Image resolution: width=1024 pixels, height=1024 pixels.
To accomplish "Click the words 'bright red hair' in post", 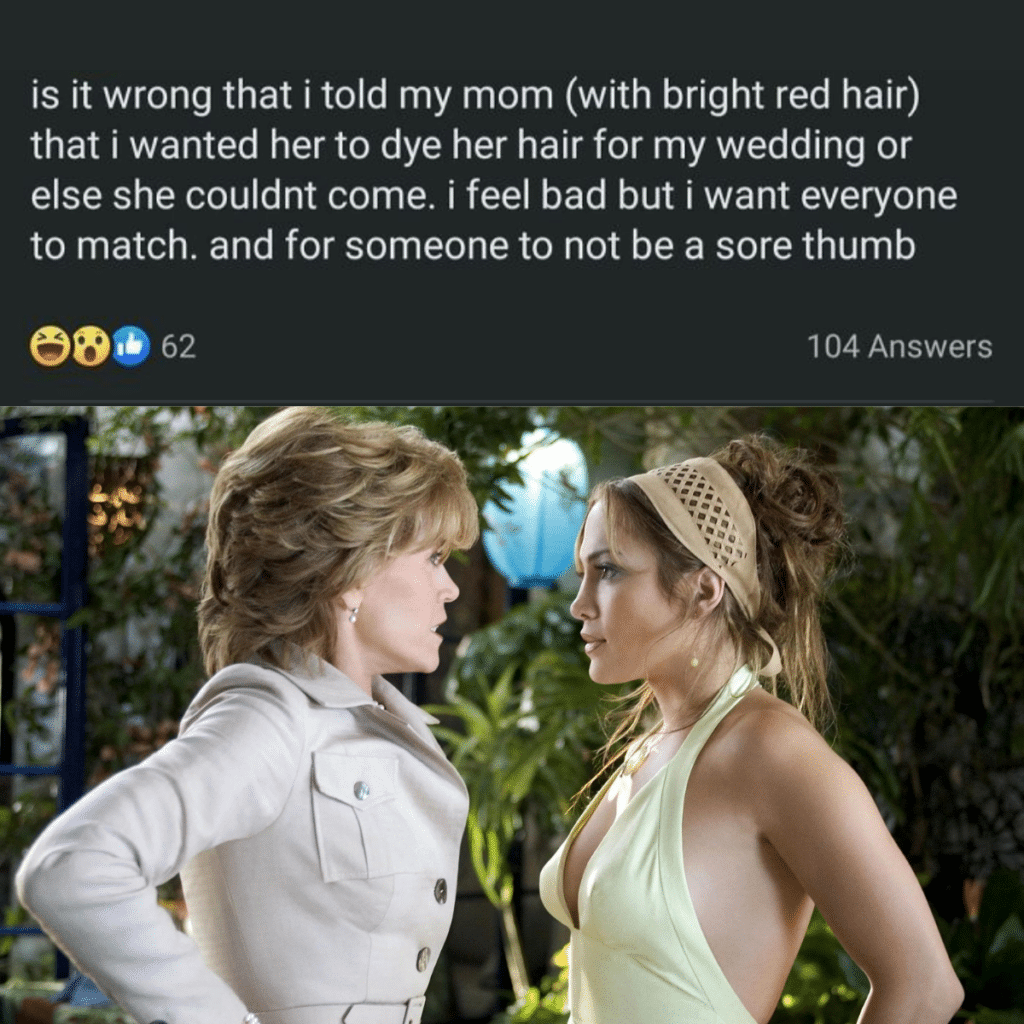I will [x=790, y=95].
